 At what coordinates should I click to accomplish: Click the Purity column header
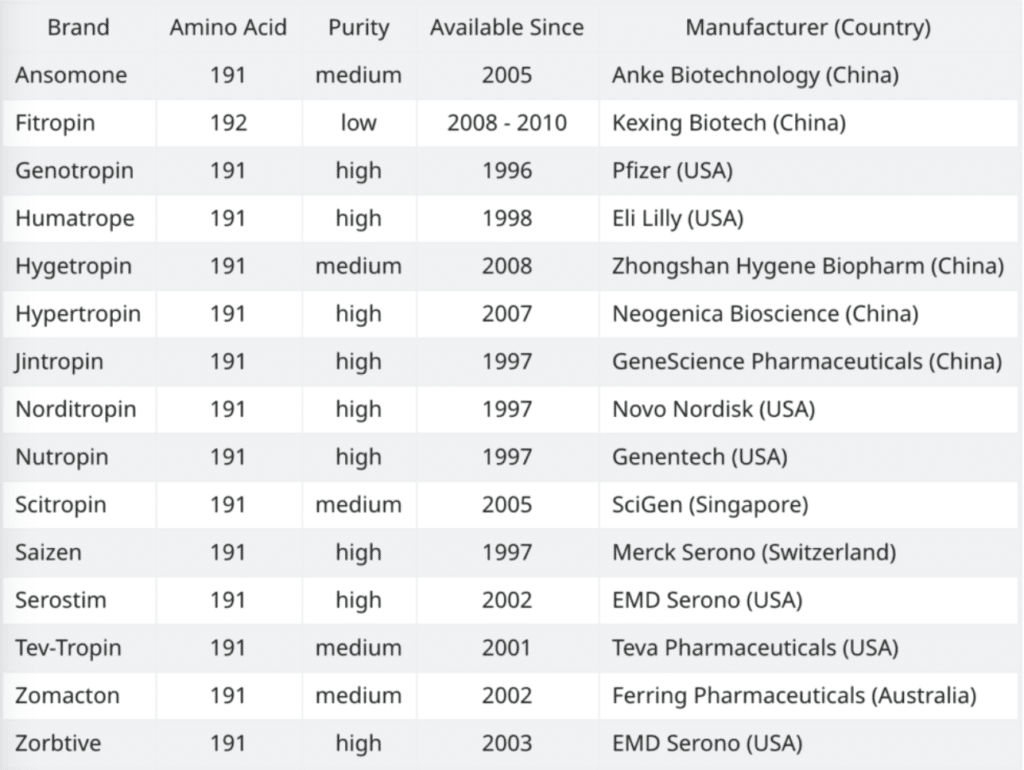click(359, 27)
